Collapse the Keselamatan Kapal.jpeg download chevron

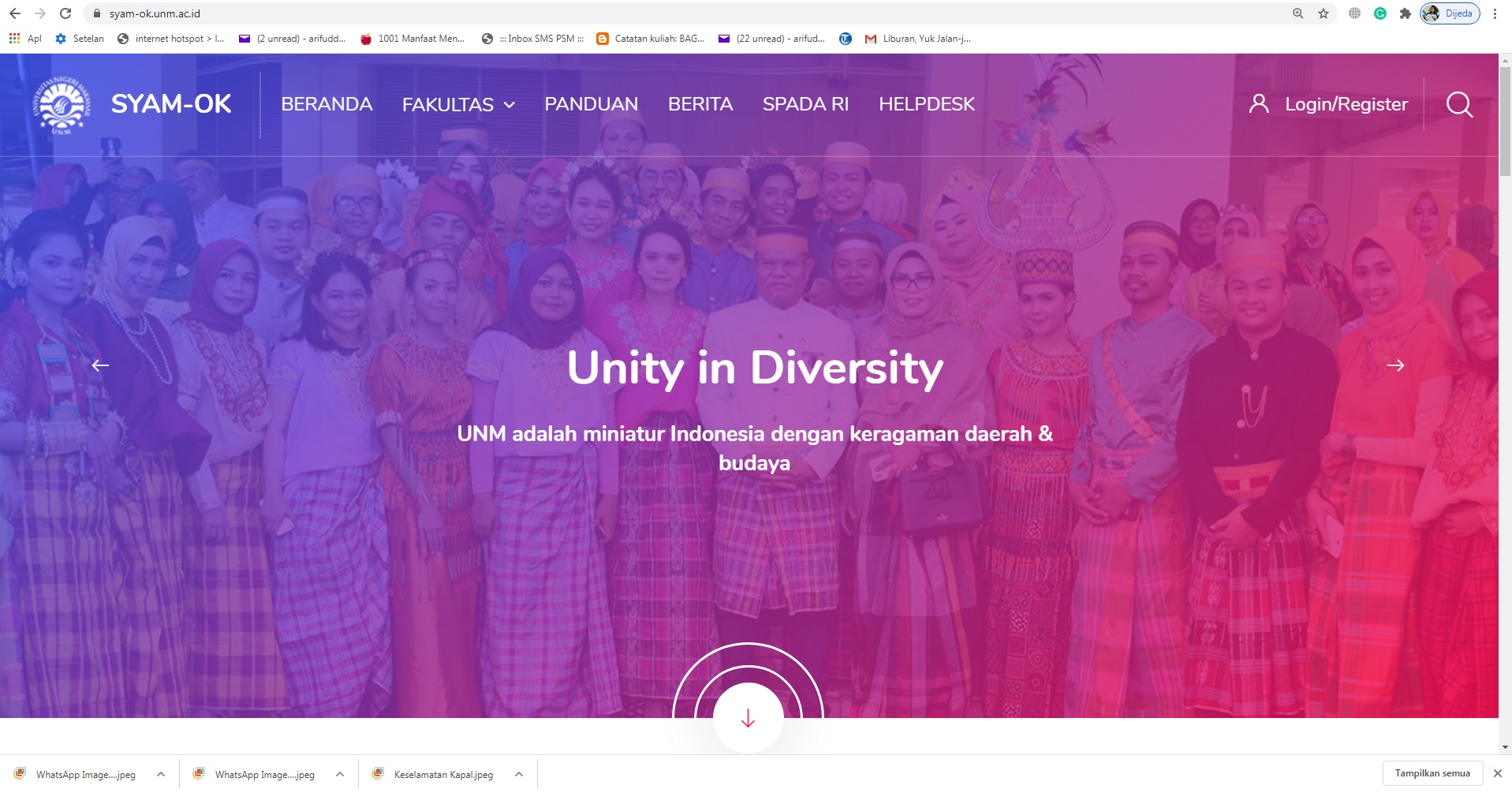[517, 774]
